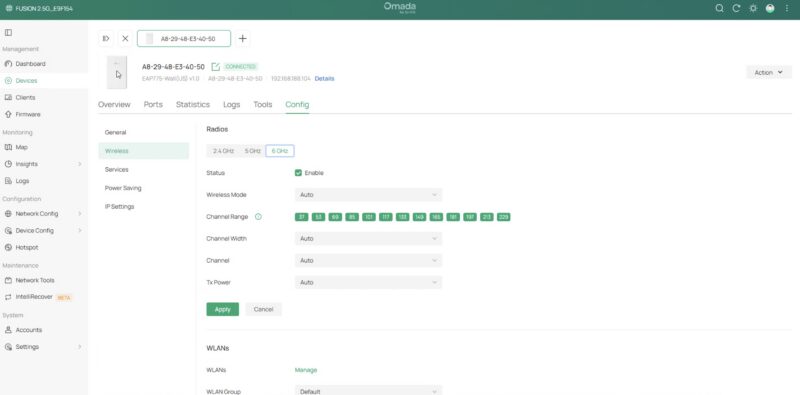Viewport: 800px width, 395px height.
Task: Toggle the theme brightness icon
Action: coord(753,8)
